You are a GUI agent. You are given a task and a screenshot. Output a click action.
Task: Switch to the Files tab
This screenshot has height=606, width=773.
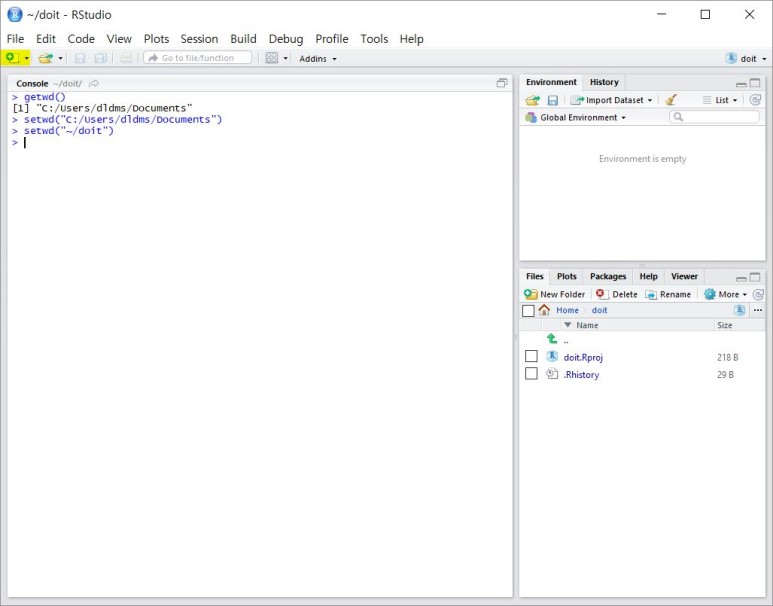[x=534, y=276]
